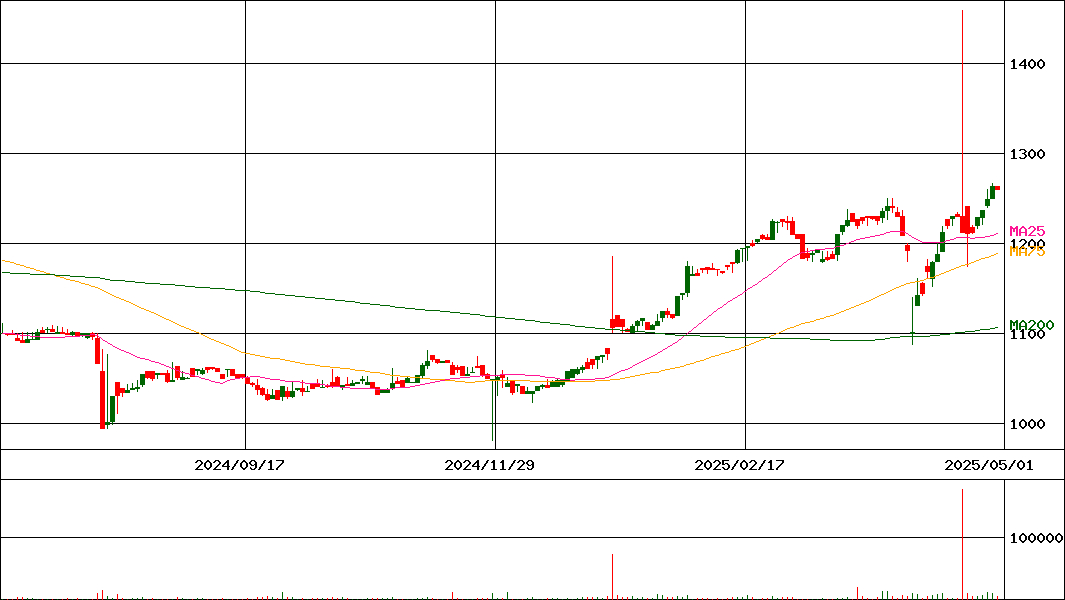This screenshot has width=1065, height=600.
Task: Click the 2025/02/17 date label
Action: click(x=739, y=465)
